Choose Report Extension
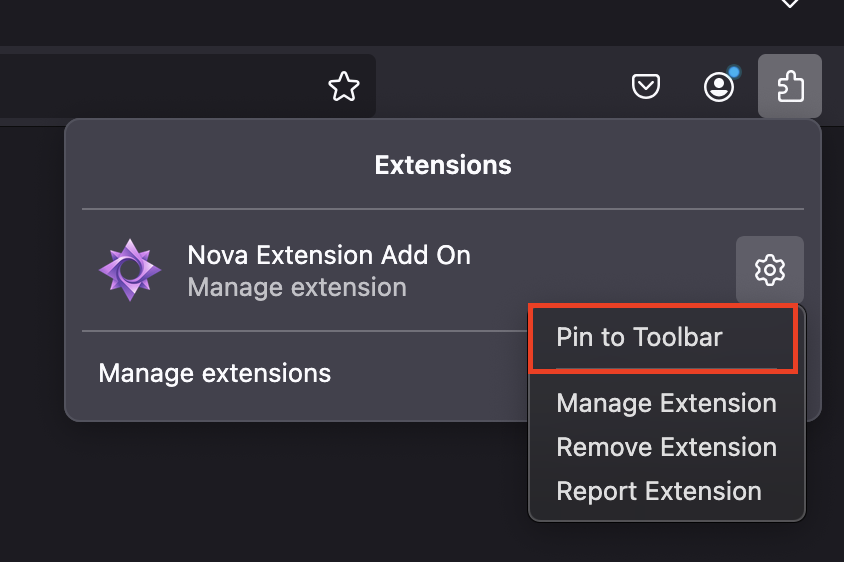Image resolution: width=844 pixels, height=562 pixels. click(659, 491)
